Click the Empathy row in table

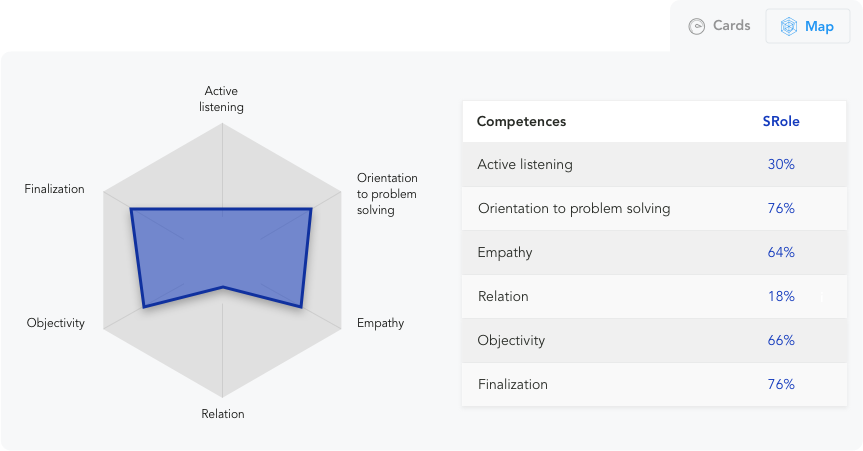pyautogui.click(x=654, y=252)
